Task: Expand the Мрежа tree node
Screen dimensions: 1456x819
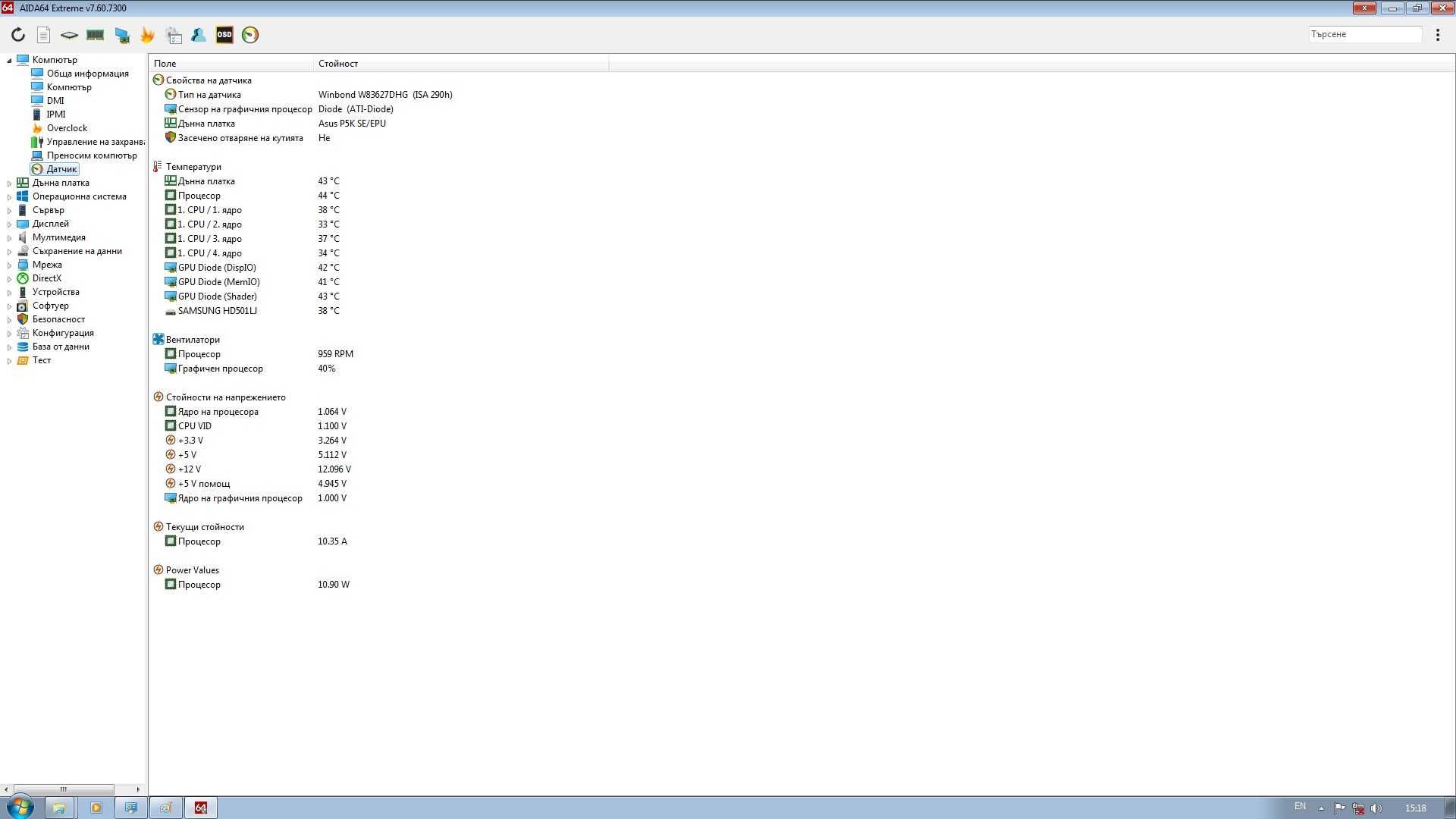Action: pyautogui.click(x=9, y=265)
